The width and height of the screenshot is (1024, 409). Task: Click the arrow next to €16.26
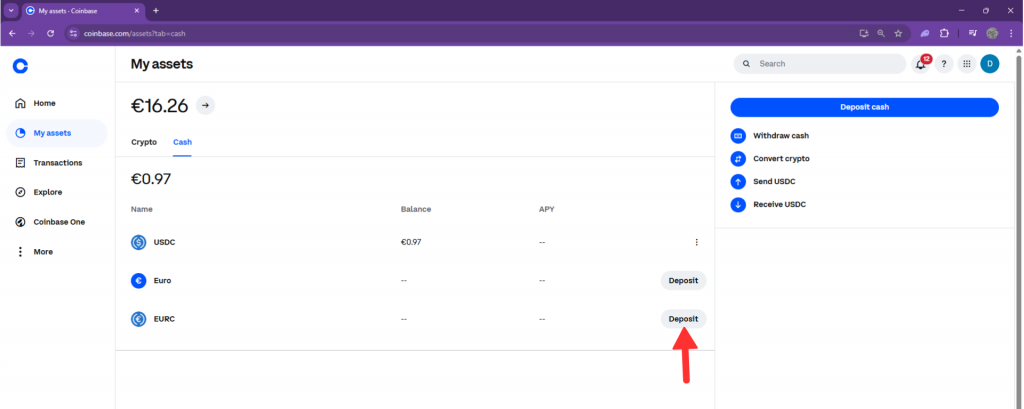[x=205, y=105]
